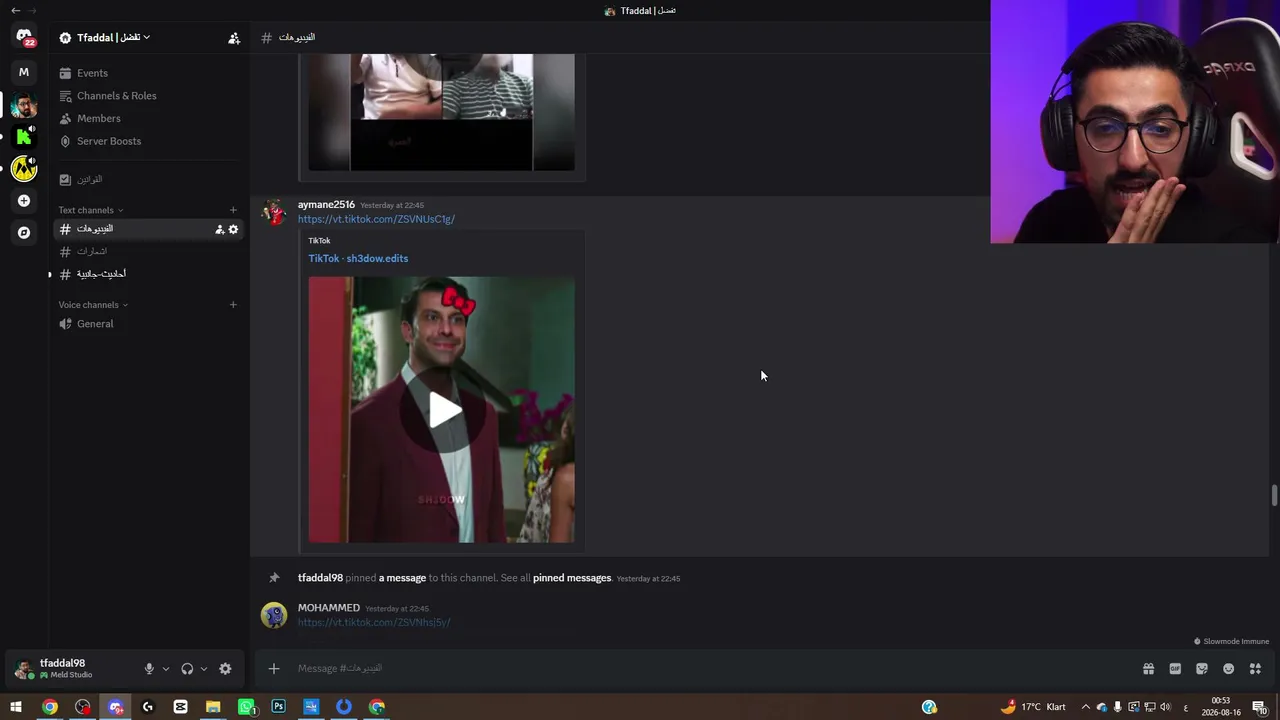The image size is (1280, 720).
Task: Open CapCut from taskbar
Action: pyautogui.click(x=180, y=707)
